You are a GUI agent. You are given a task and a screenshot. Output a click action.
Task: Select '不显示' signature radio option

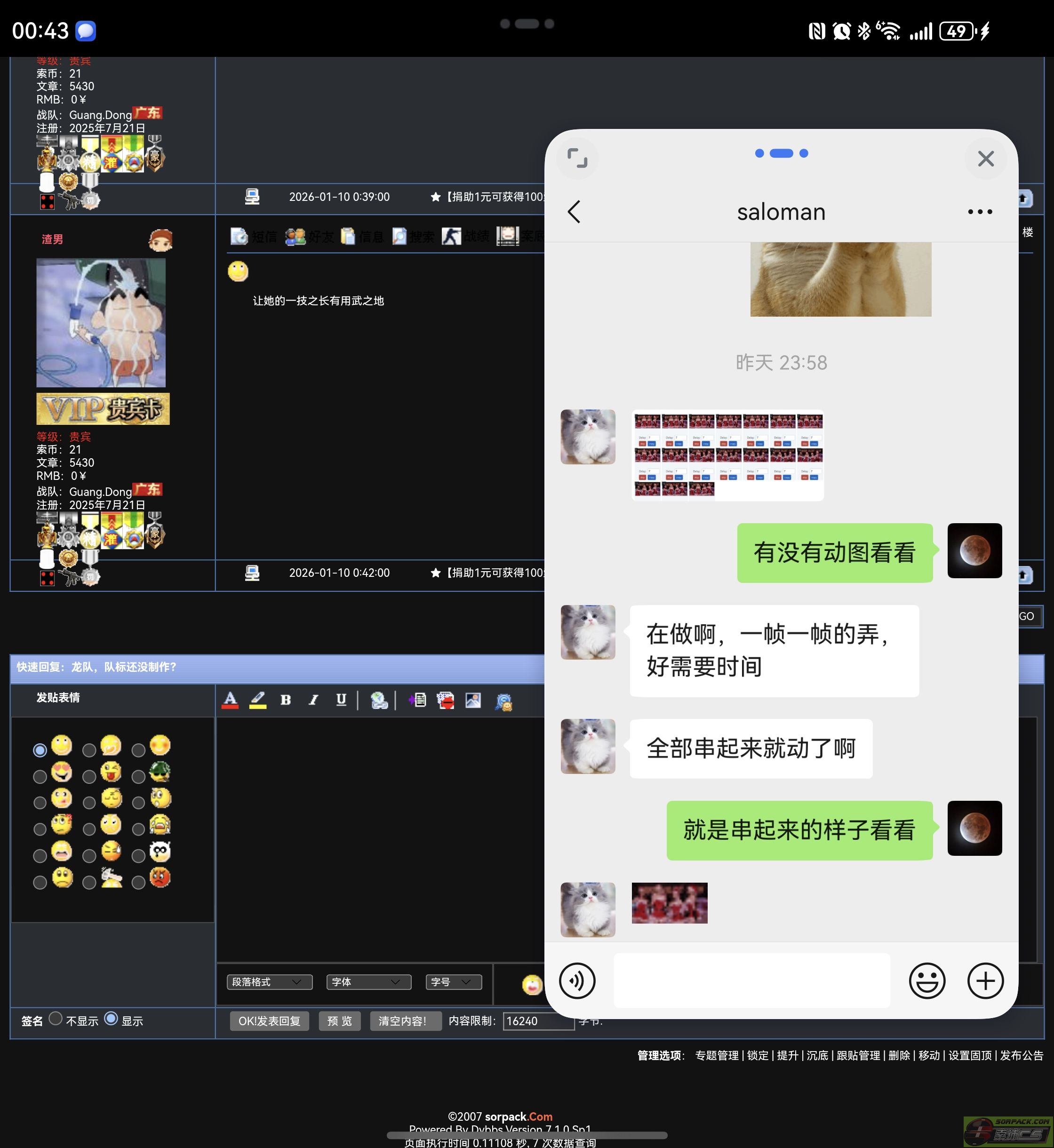point(56,1019)
